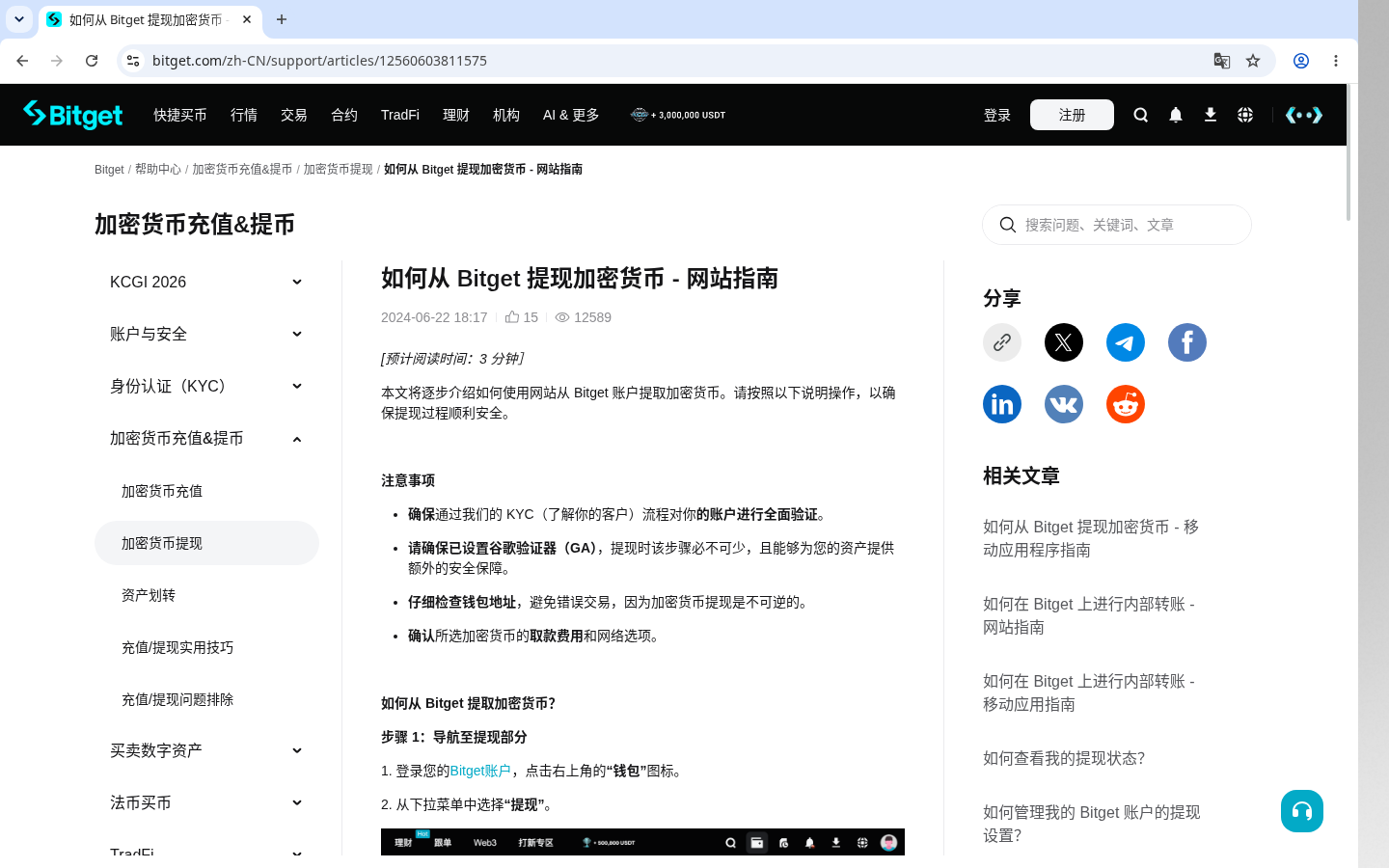Viewport: 1389px width, 868px height.
Task: Share article via Telegram icon
Action: pyautogui.click(x=1125, y=342)
